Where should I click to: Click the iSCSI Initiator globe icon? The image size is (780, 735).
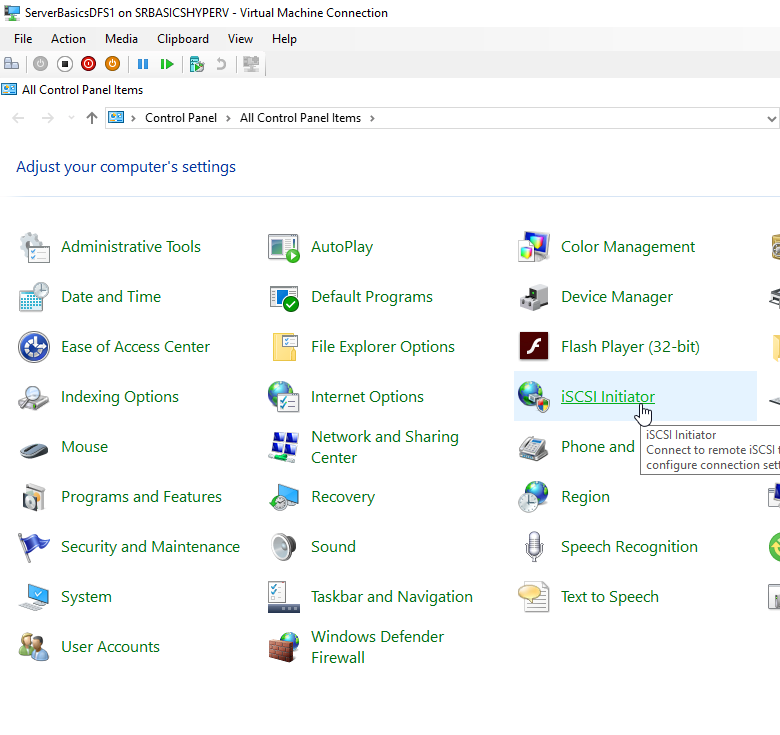[534, 397]
